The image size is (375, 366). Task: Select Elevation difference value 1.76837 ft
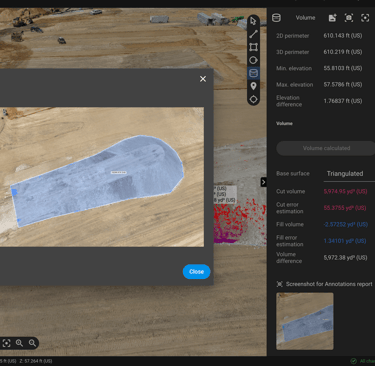click(x=343, y=101)
